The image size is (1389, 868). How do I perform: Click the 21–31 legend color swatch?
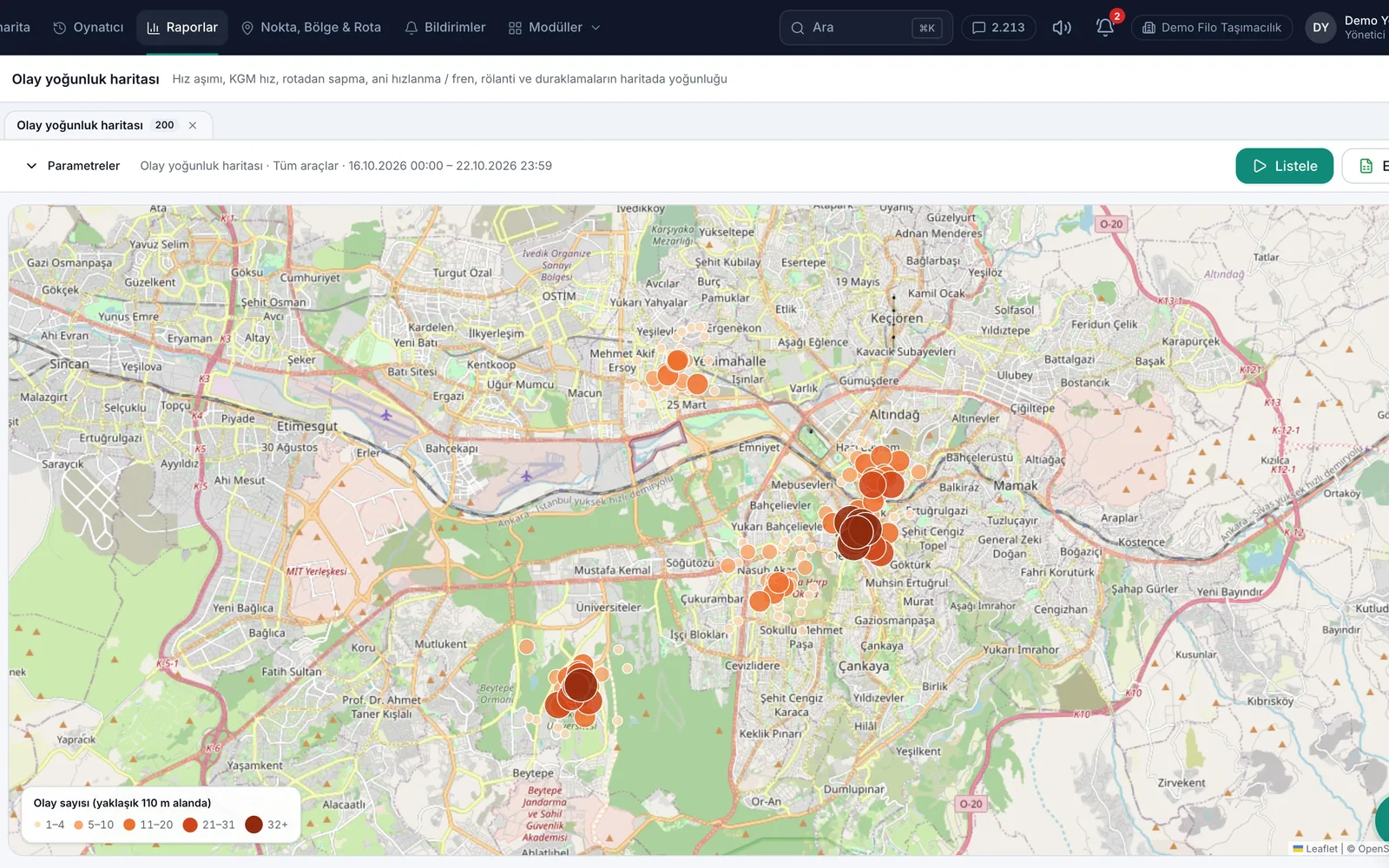click(190, 825)
